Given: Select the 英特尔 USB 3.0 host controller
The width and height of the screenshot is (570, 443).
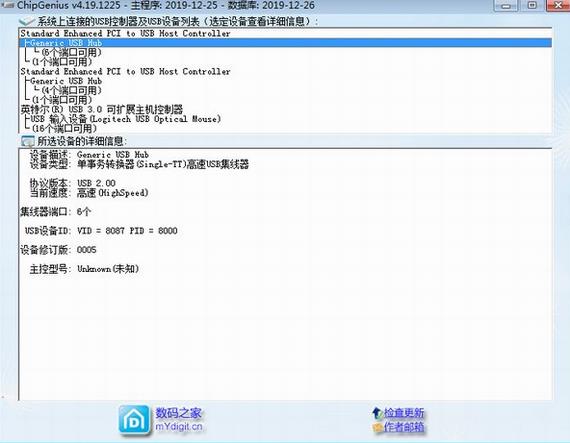Looking at the screenshot, I should click(102, 109).
